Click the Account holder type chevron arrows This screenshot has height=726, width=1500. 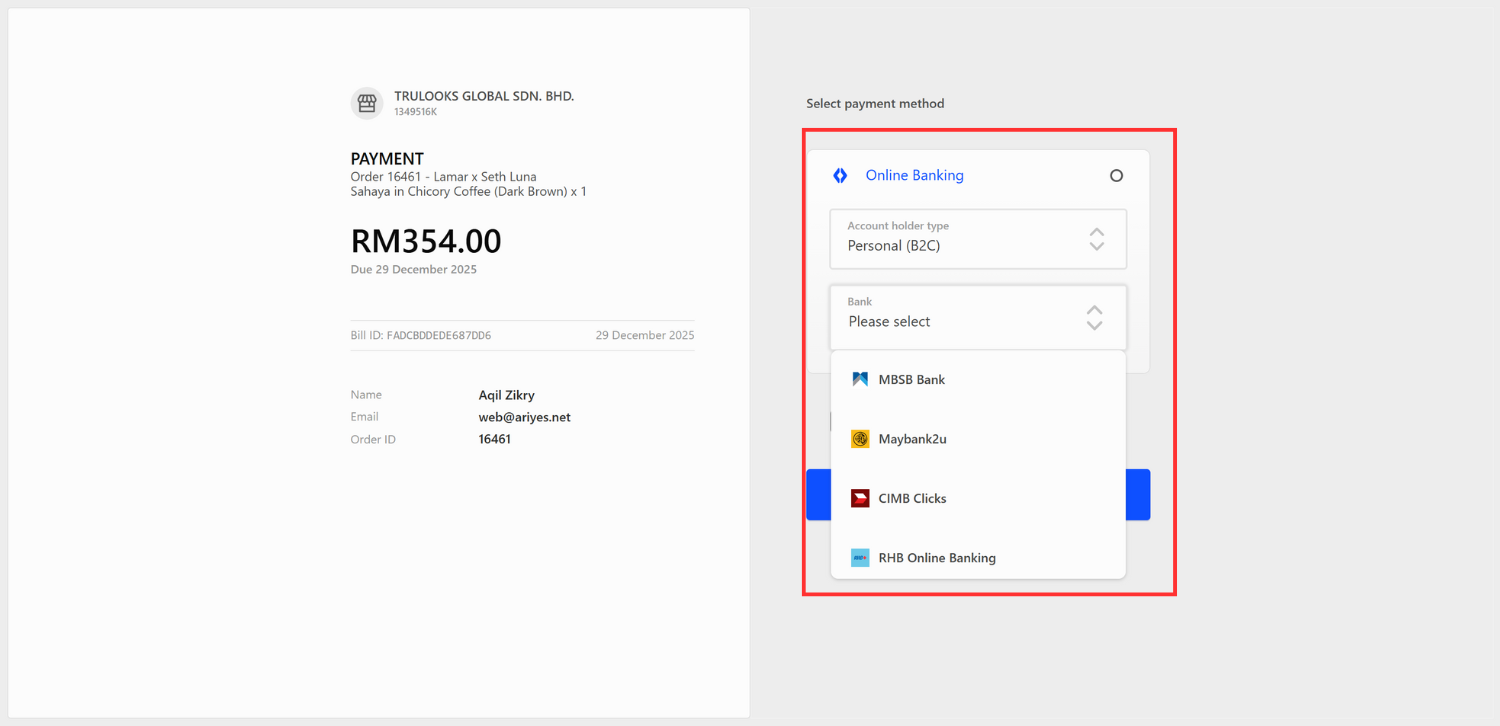pyautogui.click(x=1096, y=239)
